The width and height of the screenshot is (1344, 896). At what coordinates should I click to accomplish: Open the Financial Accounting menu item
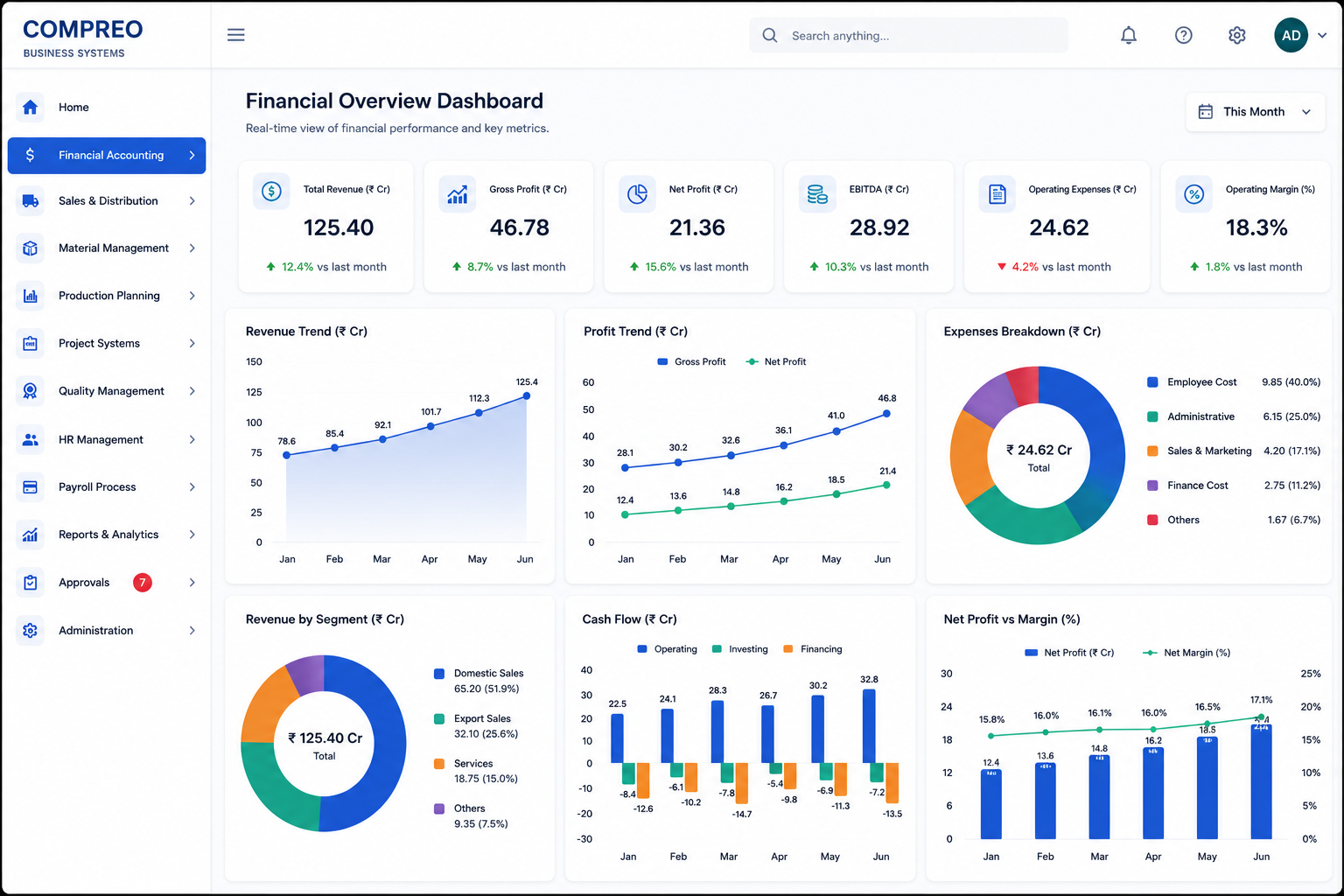(107, 155)
